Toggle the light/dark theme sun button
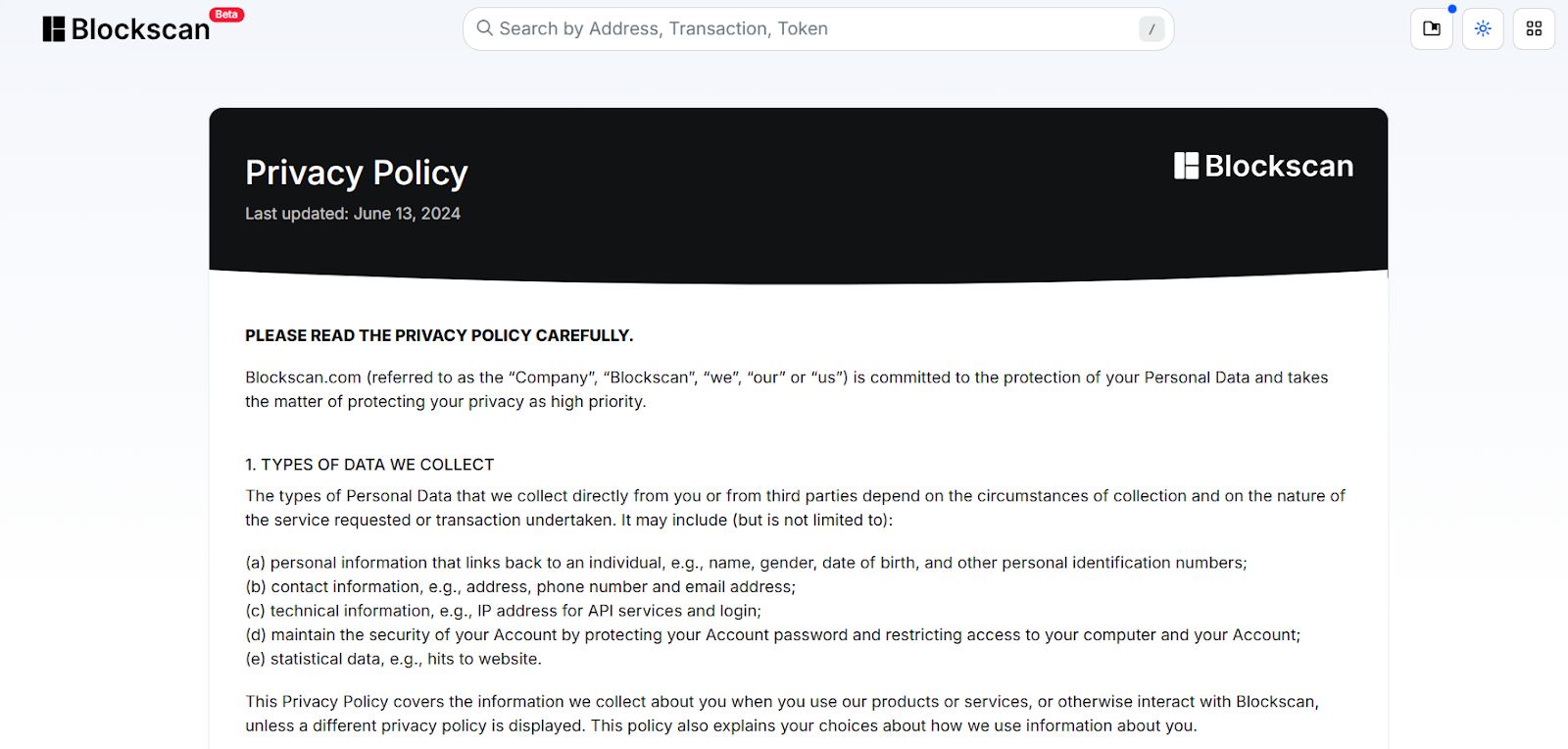 pyautogui.click(x=1483, y=29)
